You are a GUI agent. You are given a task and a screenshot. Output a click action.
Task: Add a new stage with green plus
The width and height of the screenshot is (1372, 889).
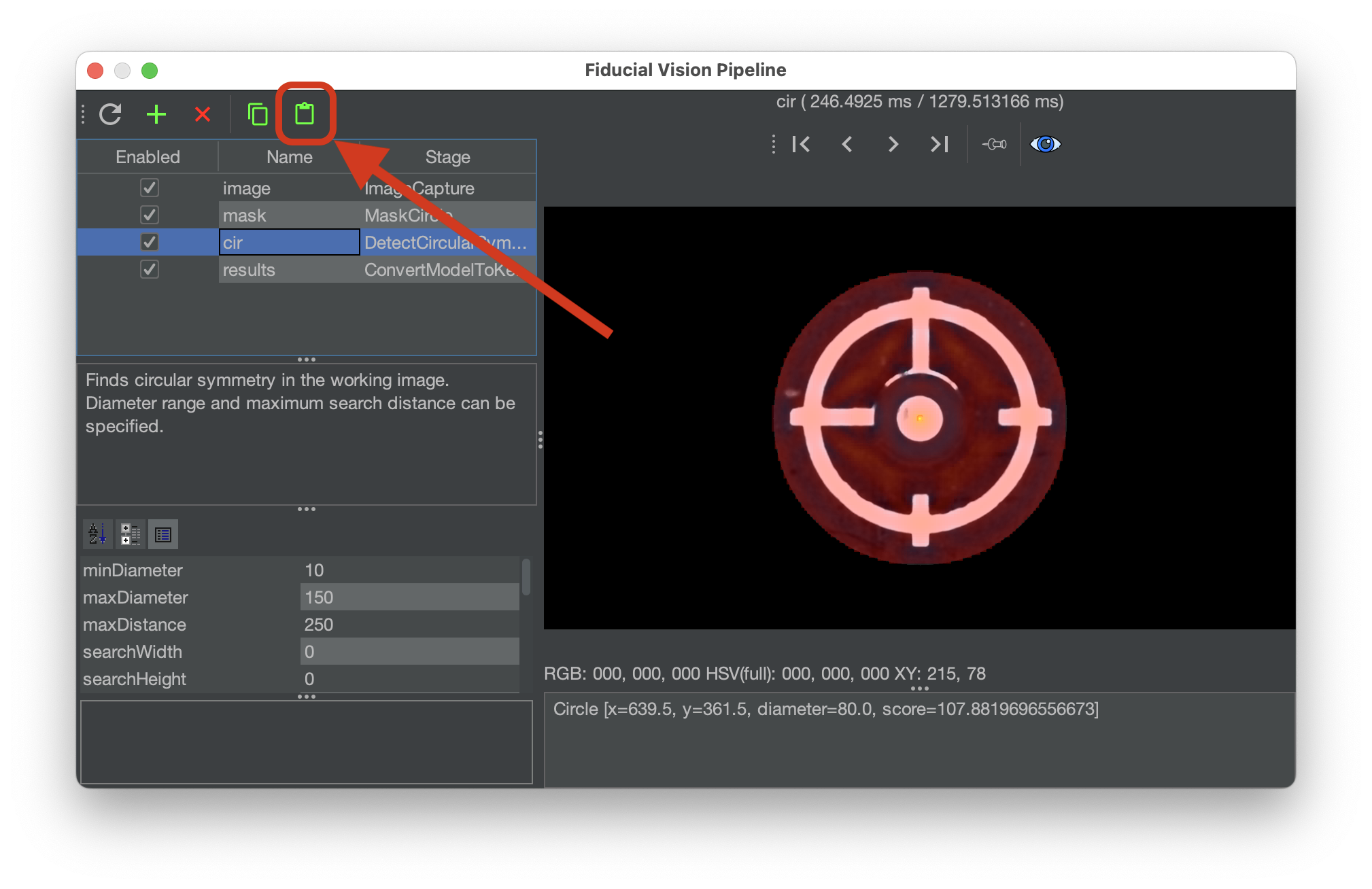click(x=156, y=114)
